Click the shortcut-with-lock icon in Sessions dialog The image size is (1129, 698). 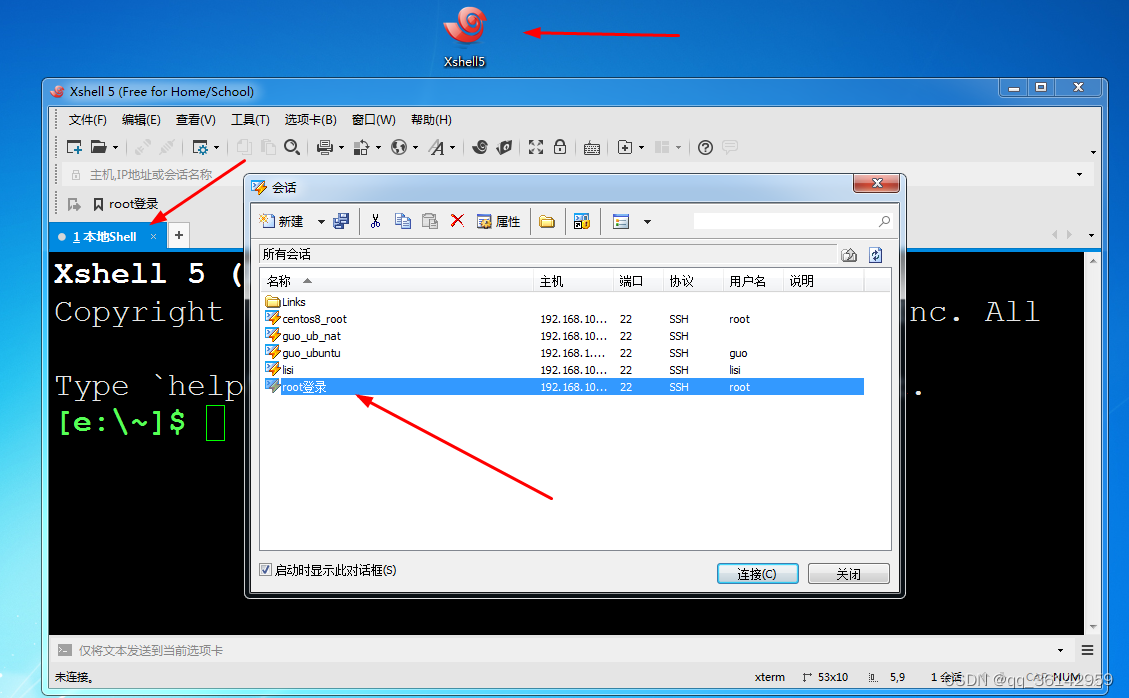[x=582, y=221]
